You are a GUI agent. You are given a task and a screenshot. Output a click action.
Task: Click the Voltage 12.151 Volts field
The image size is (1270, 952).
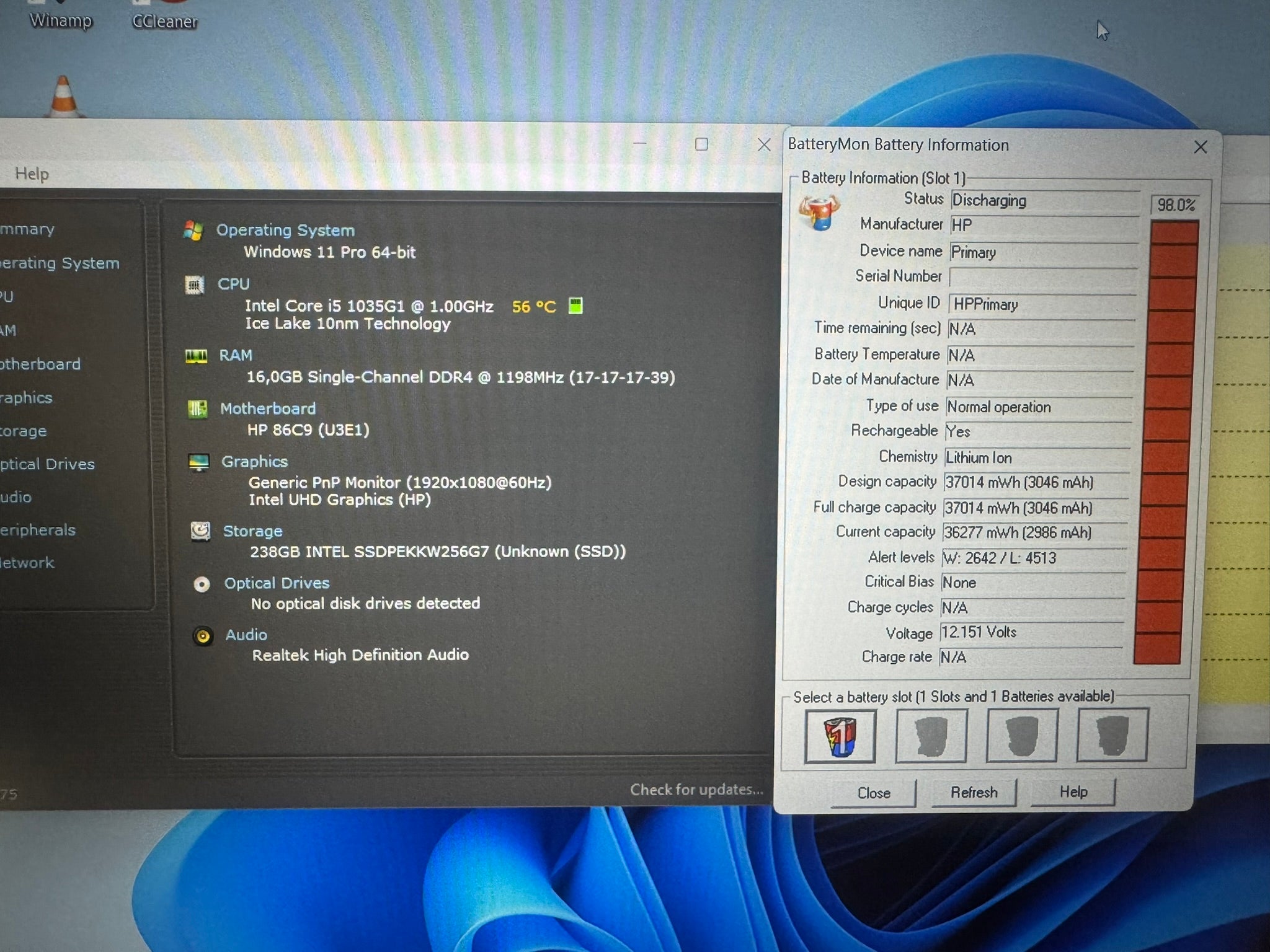point(1032,633)
